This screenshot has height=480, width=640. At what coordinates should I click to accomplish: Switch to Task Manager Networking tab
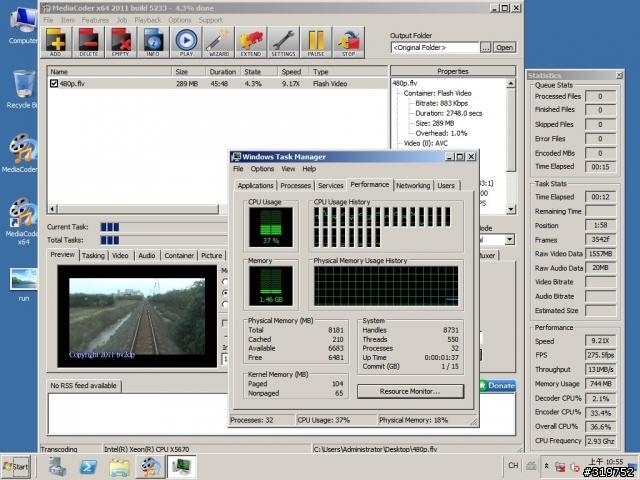click(x=413, y=185)
